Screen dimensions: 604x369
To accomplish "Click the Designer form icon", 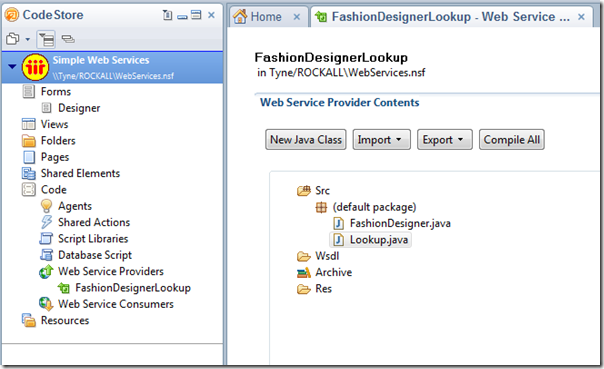I will (x=46, y=108).
